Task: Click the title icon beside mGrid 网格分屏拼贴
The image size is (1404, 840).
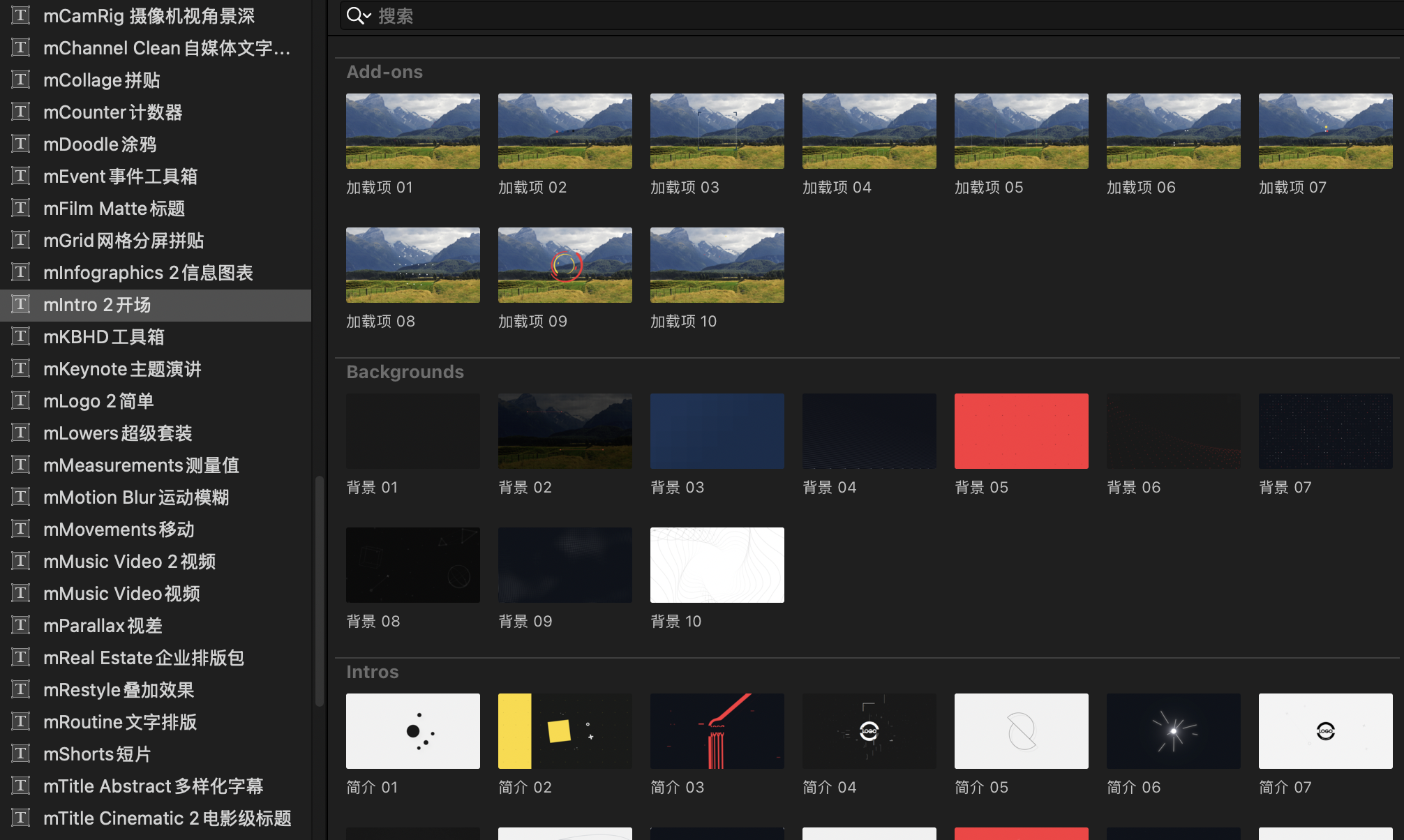Action: coord(21,240)
